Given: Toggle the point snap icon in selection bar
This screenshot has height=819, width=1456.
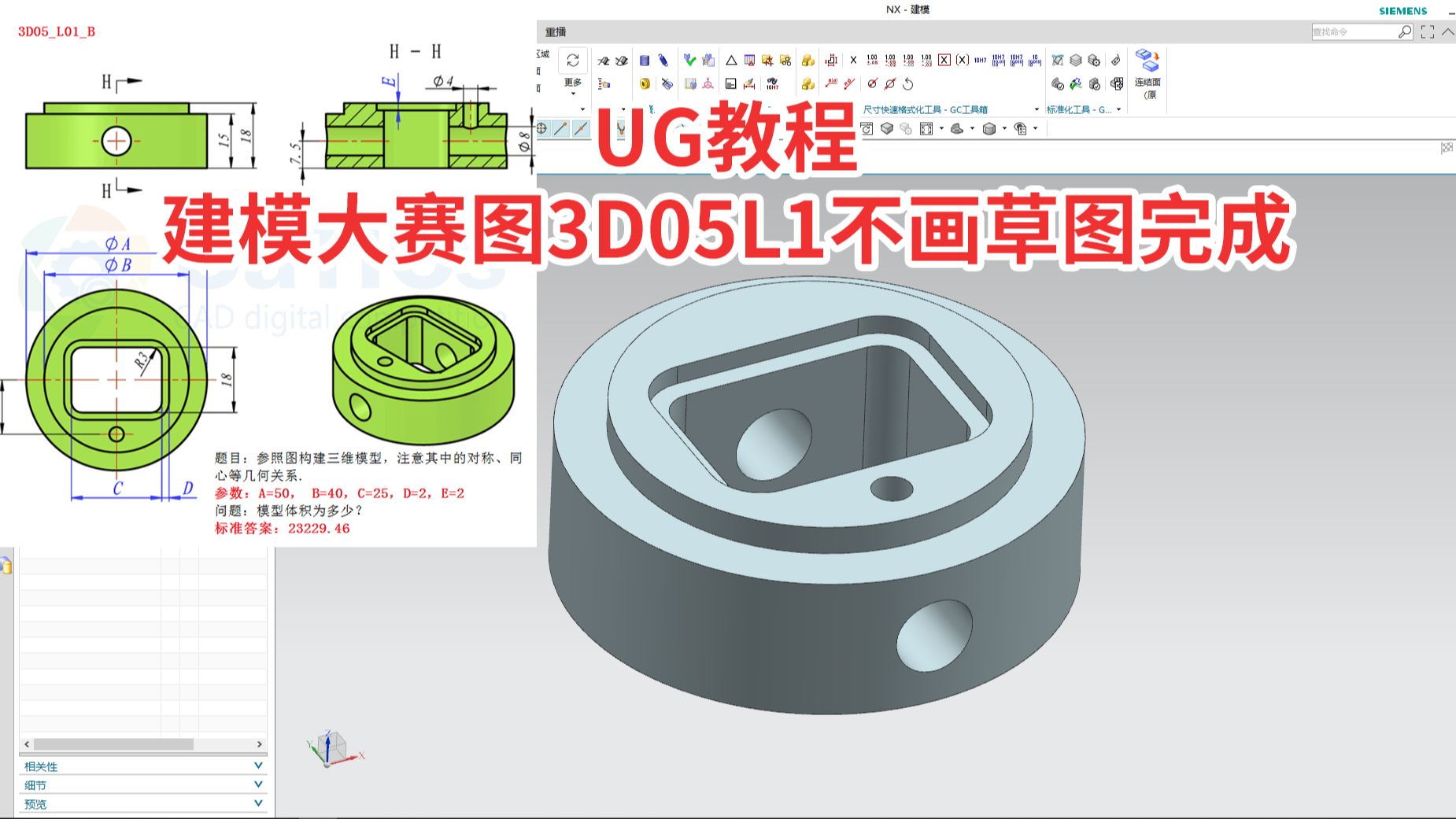Looking at the screenshot, I should (543, 128).
